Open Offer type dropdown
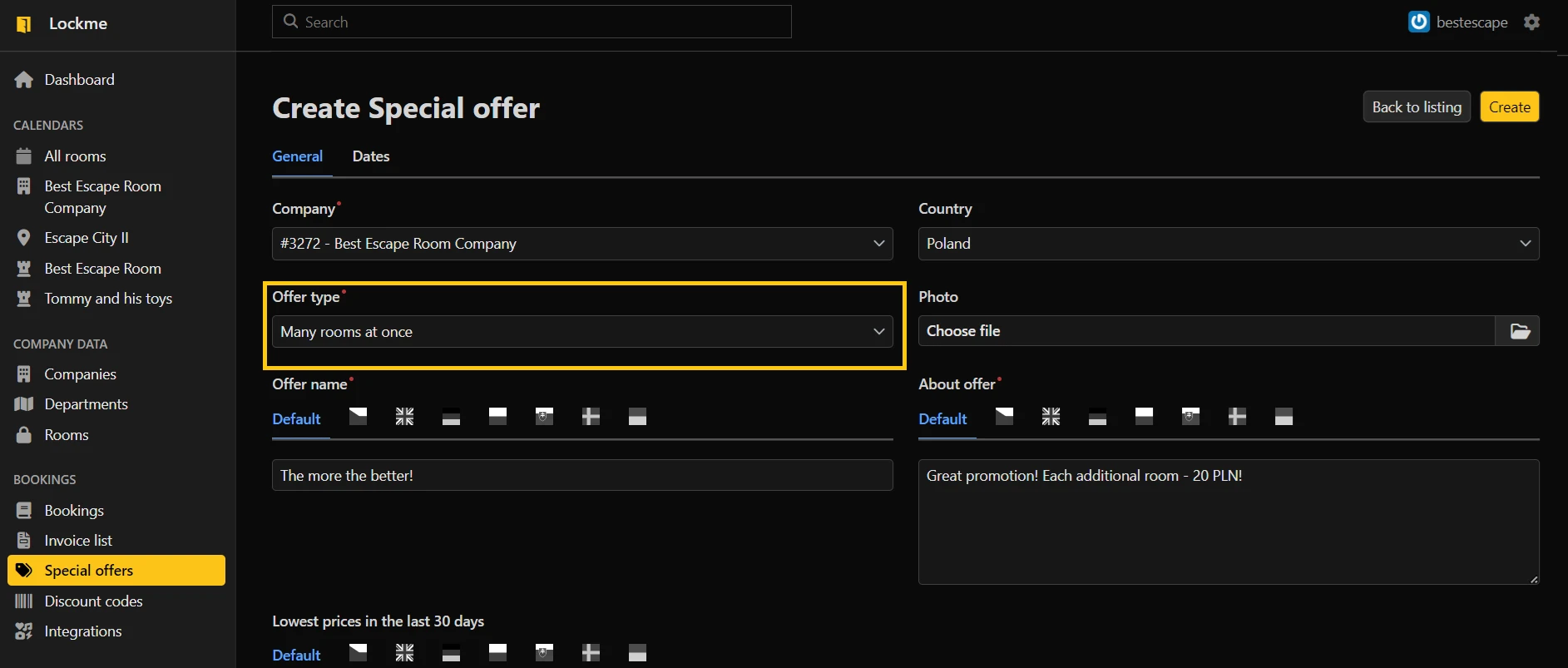The image size is (1568, 668). (581, 332)
